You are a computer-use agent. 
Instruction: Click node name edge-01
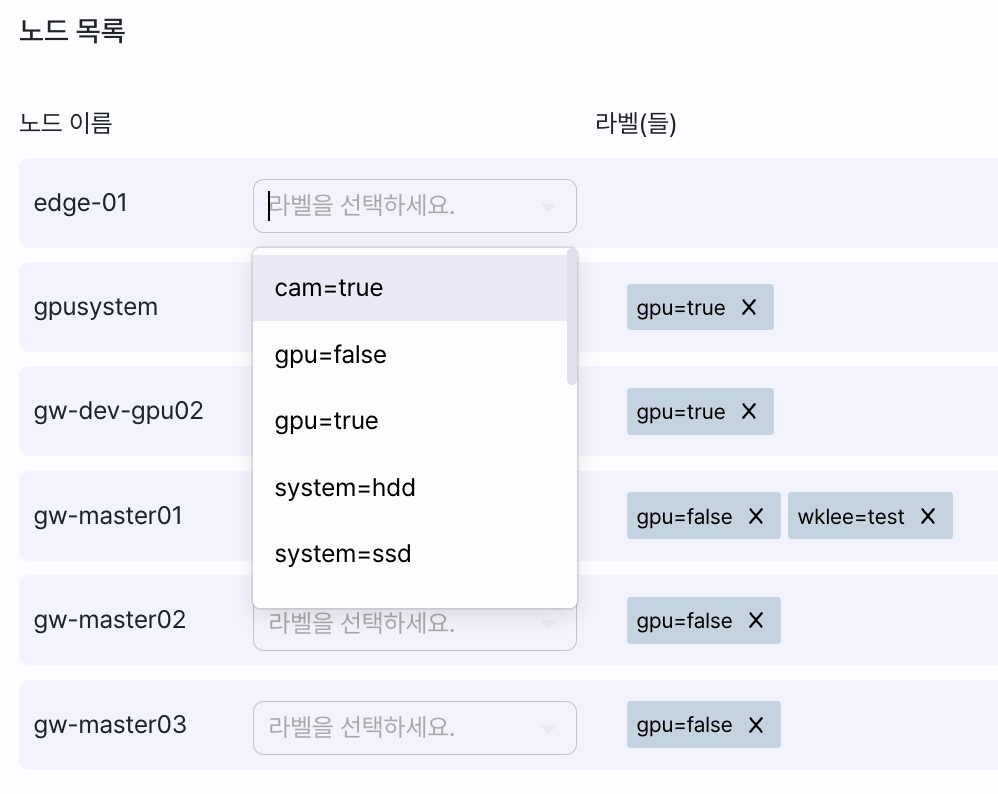[80, 203]
